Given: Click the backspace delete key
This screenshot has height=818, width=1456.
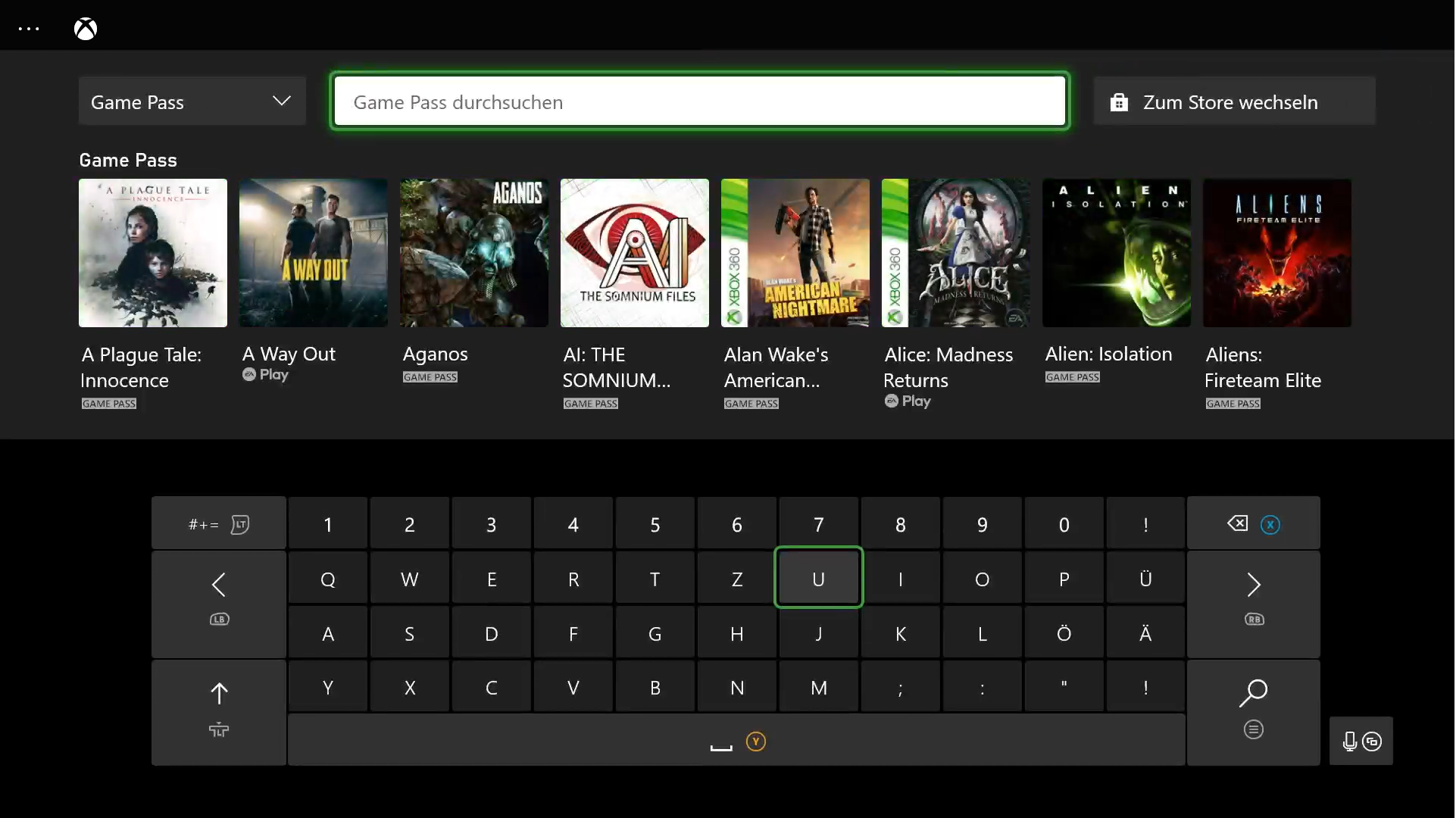Looking at the screenshot, I should [x=1254, y=523].
